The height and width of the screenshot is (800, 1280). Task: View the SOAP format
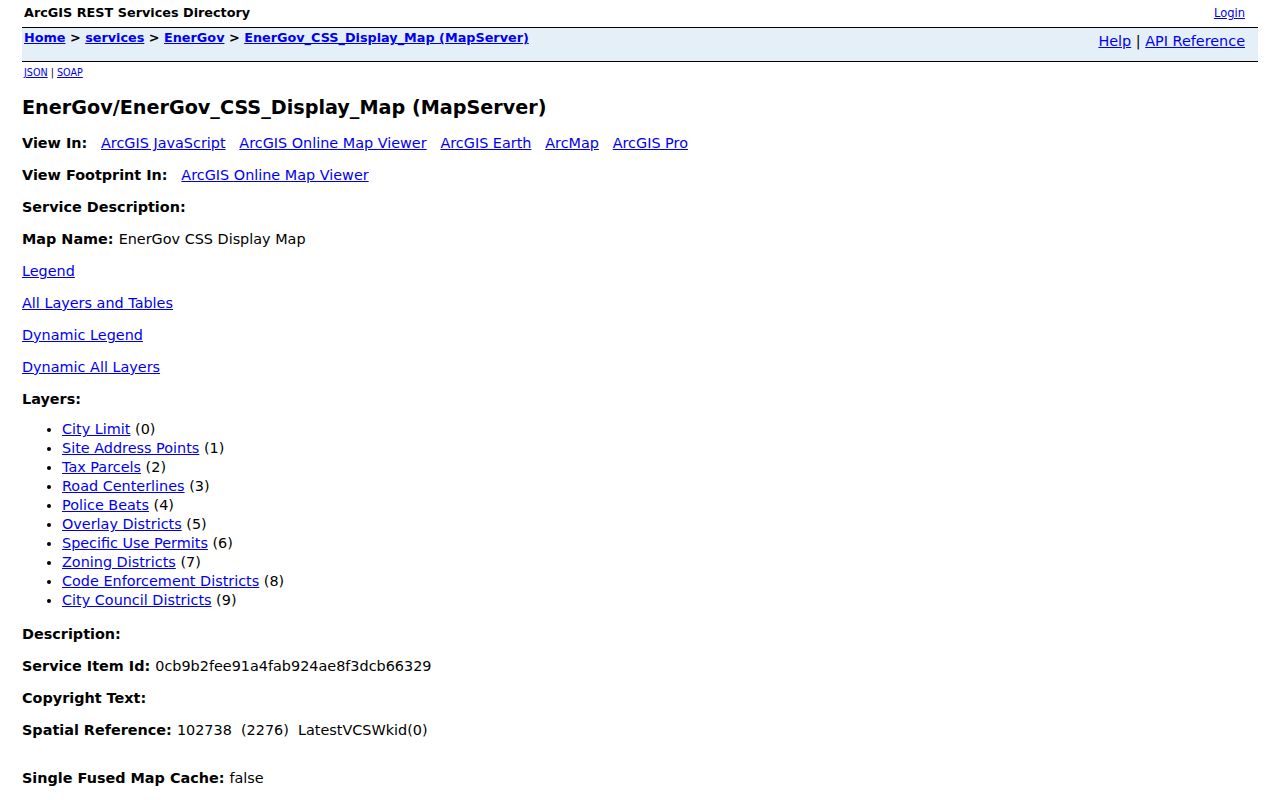tap(70, 72)
